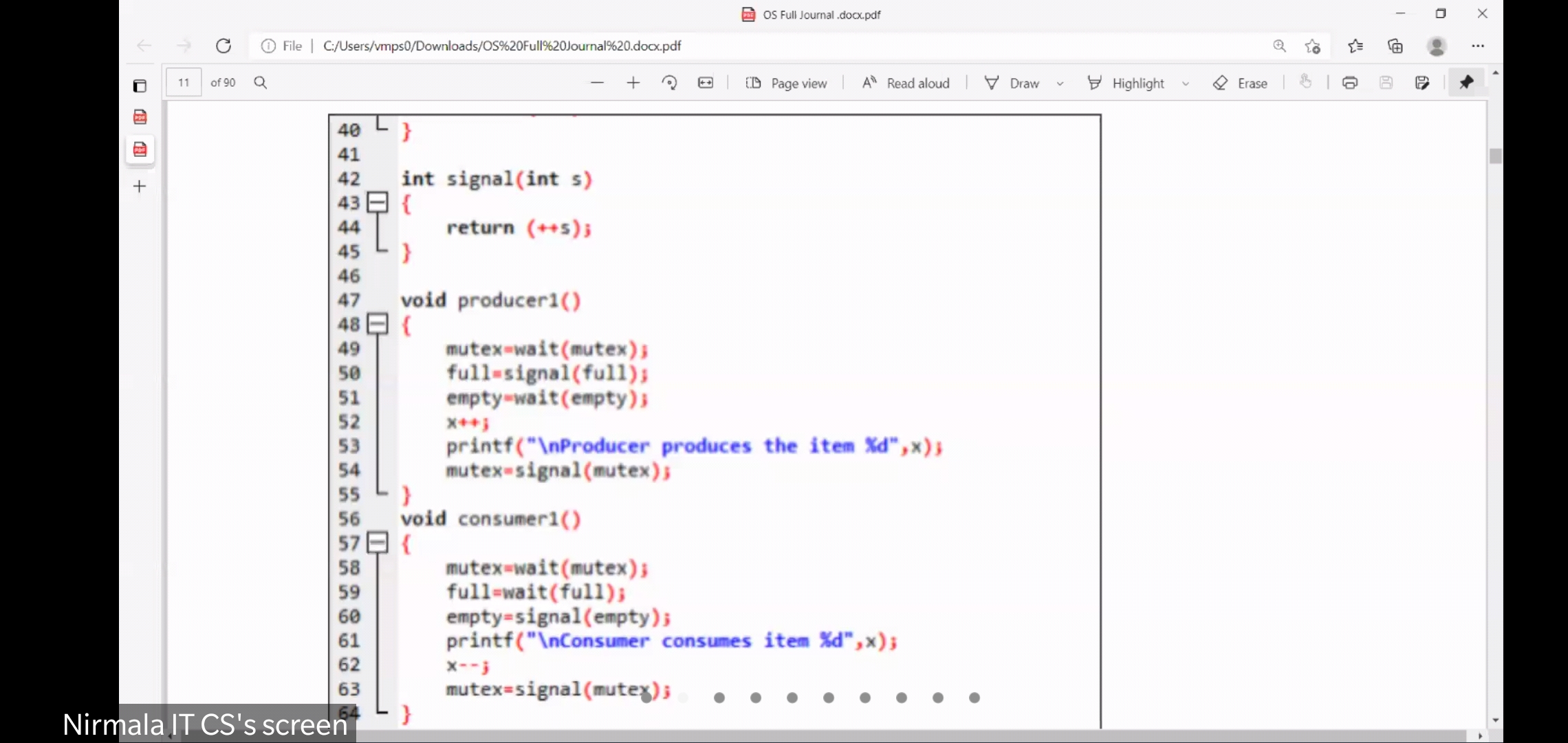The height and width of the screenshot is (743, 1568).
Task: Click the Save as icon
Action: 1422,83
